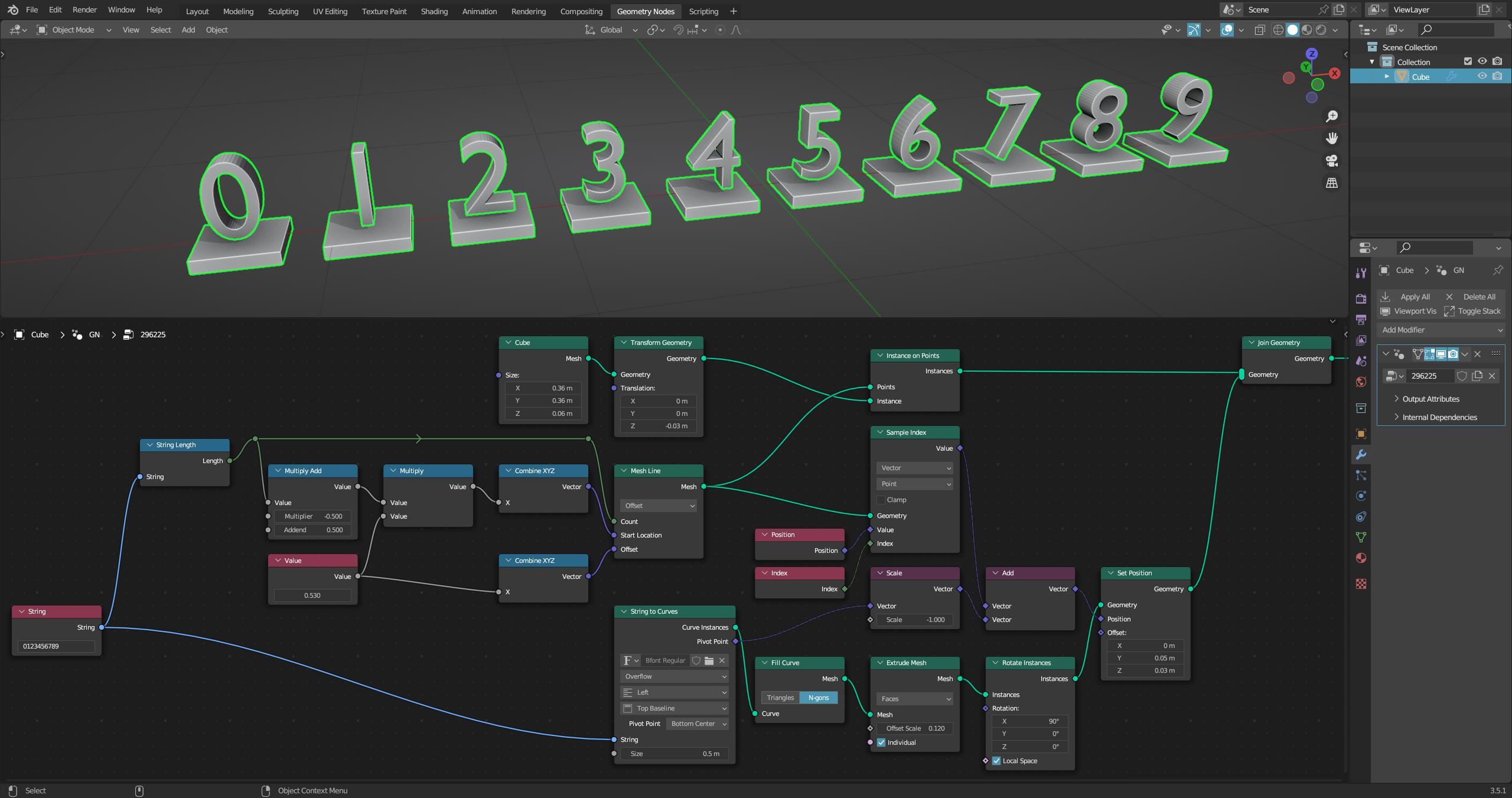Open the View Layer properties tab icon
The width and height of the screenshot is (1512, 798).
point(1361,340)
